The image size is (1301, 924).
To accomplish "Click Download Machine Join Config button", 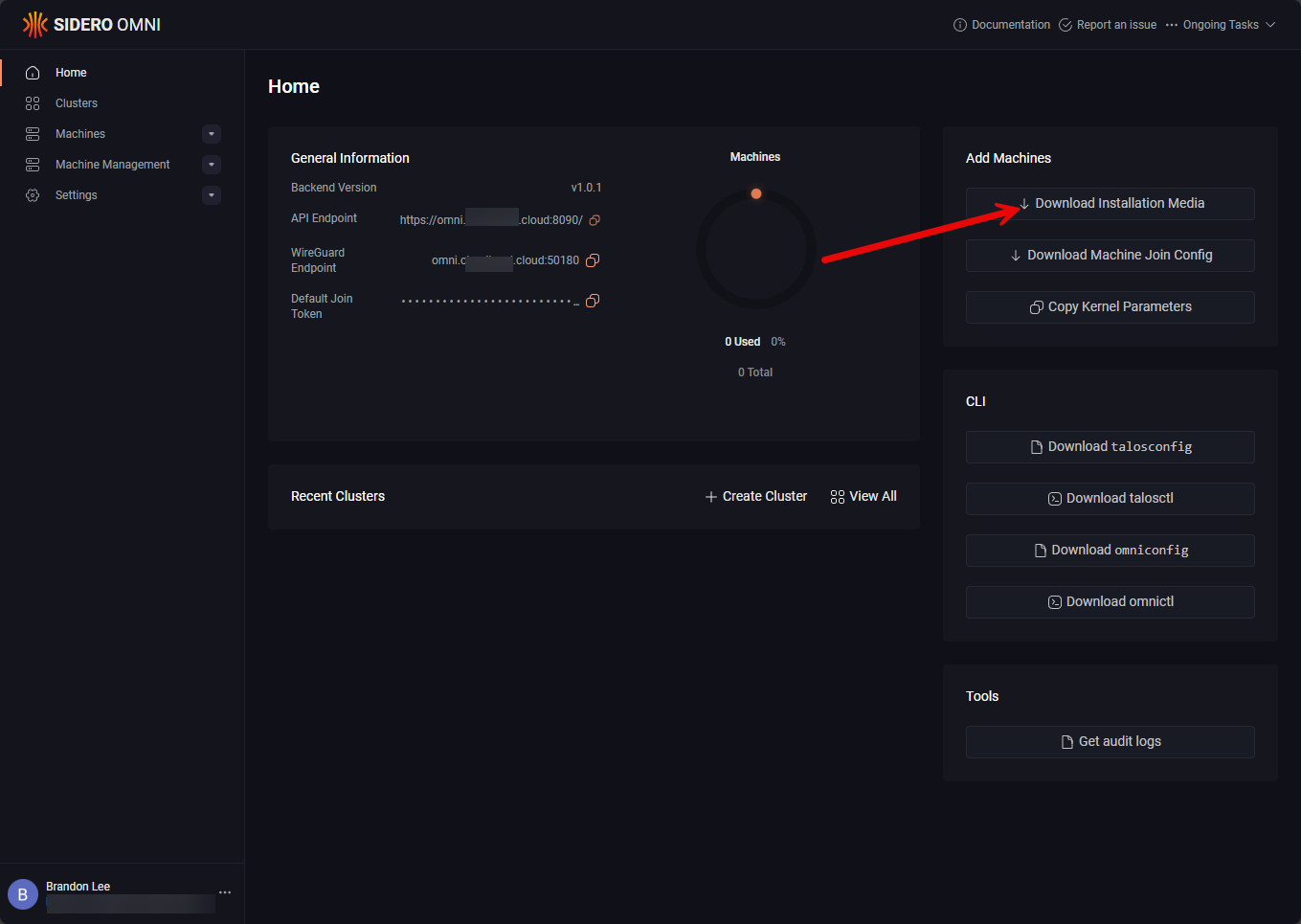I will 1110,256.
